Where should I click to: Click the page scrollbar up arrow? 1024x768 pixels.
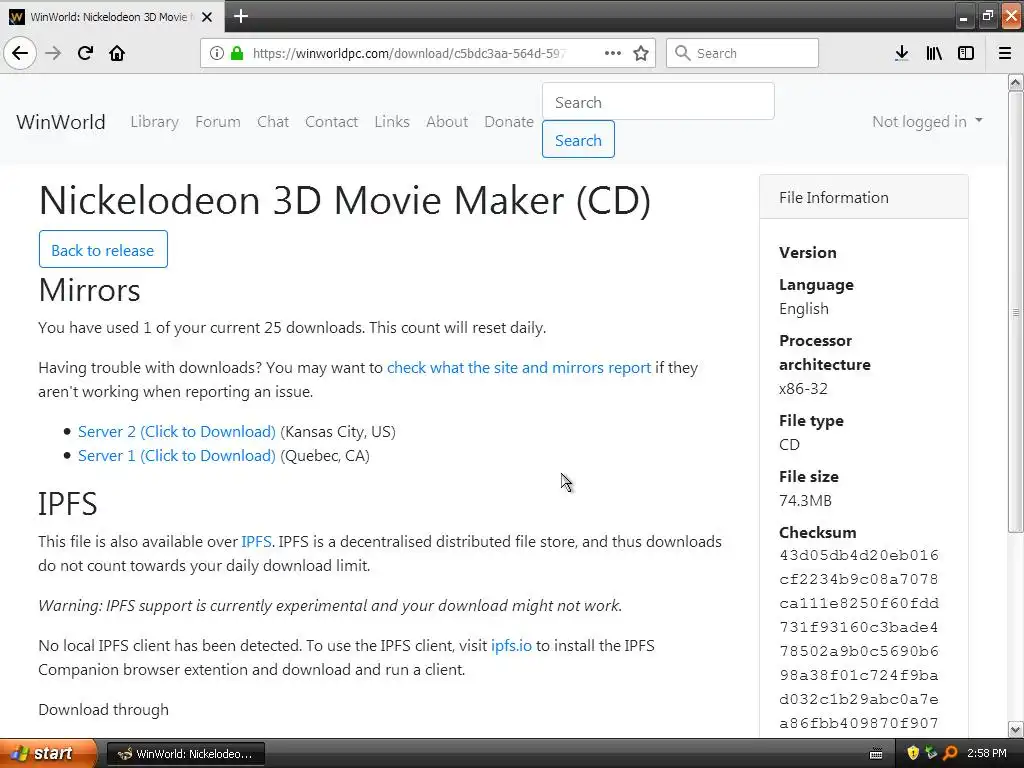tap(1016, 82)
